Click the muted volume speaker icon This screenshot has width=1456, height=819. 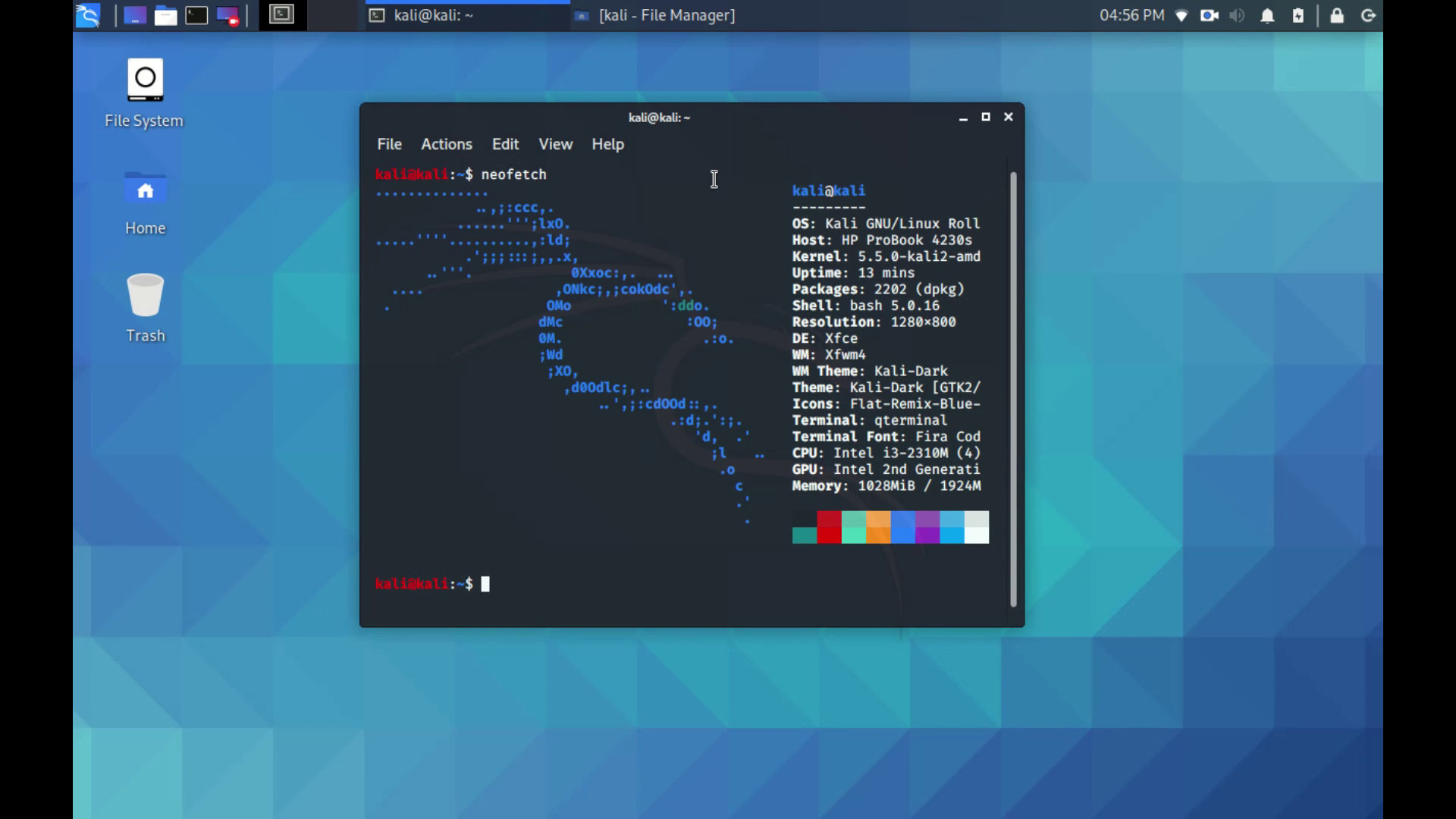1237,15
